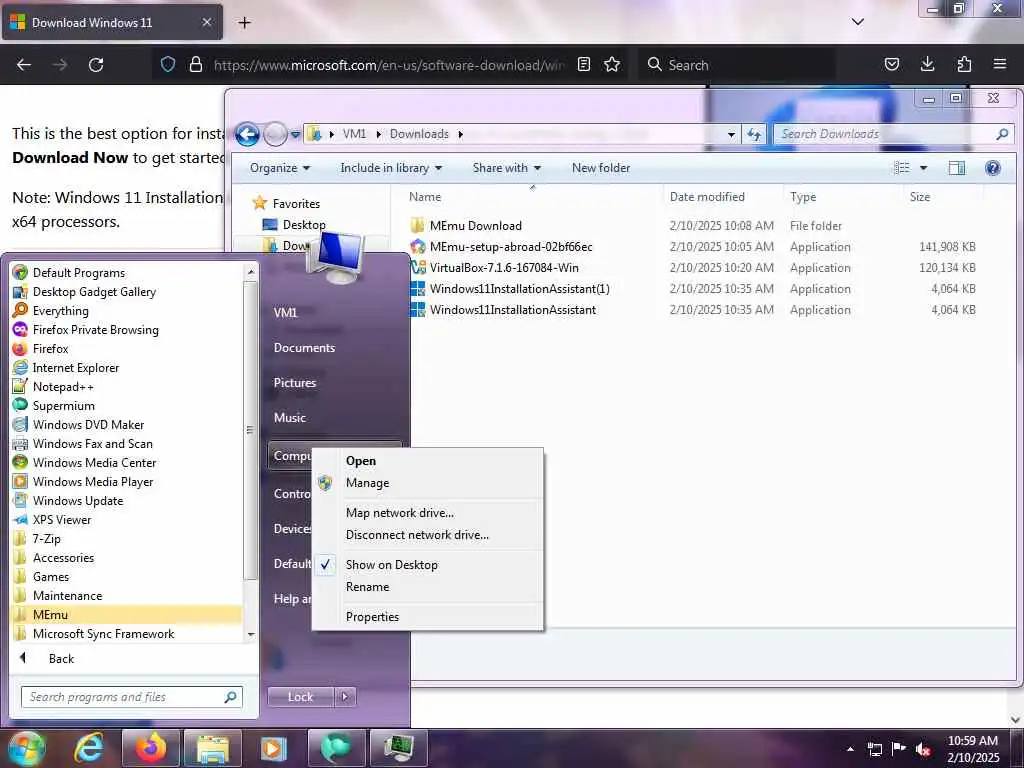
Task: Refresh the Downloads folder address bar
Action: (x=754, y=134)
